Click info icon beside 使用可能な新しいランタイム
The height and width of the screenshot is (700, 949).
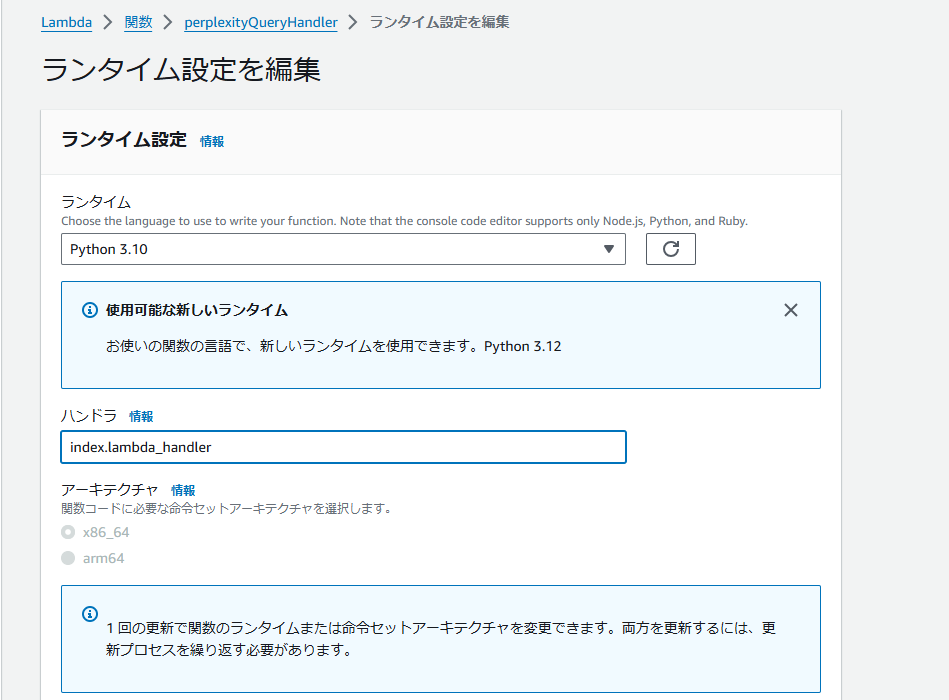tap(90, 310)
